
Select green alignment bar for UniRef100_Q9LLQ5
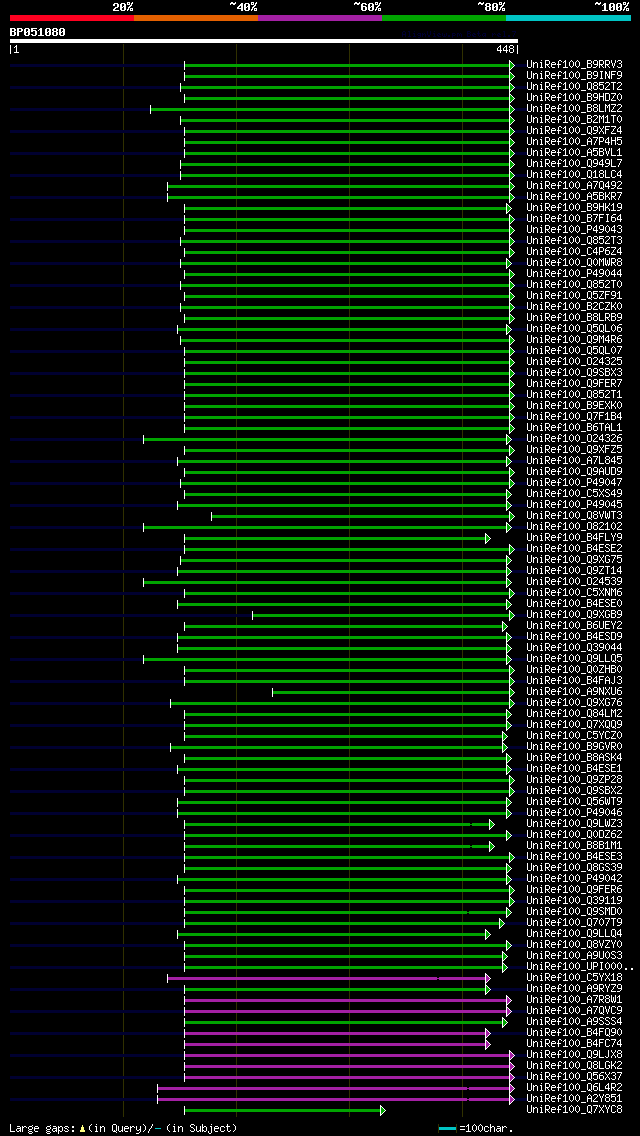(x=328, y=659)
